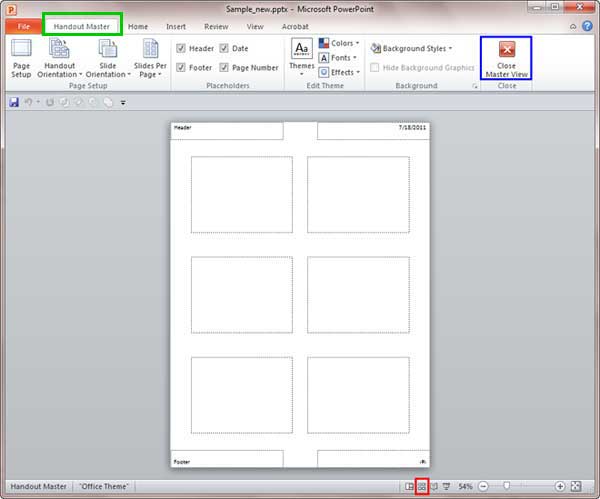Switch to the Acrobat tab
600x499 pixels.
pyautogui.click(x=295, y=26)
